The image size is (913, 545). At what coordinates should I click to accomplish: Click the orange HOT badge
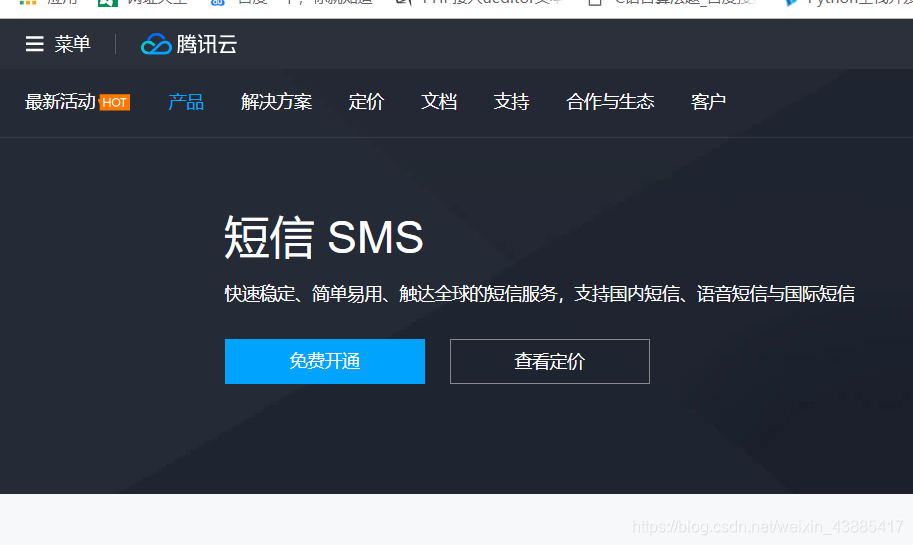point(115,102)
